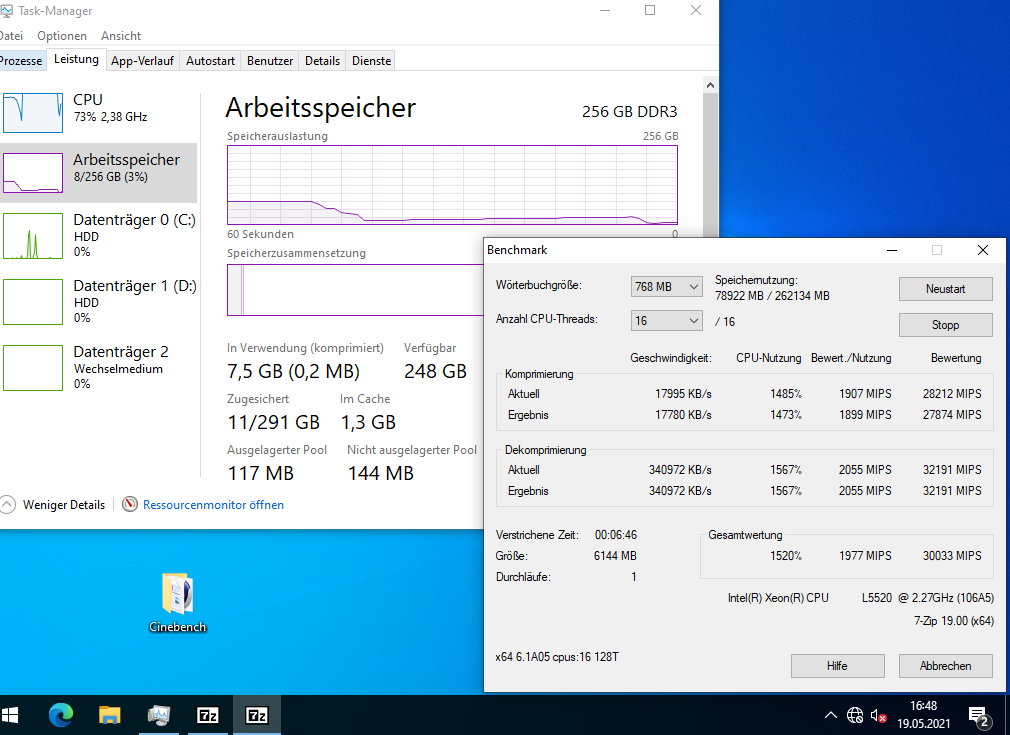Viewport: 1010px width, 735px height.
Task: Switch to the Details tab
Action: (x=322, y=61)
